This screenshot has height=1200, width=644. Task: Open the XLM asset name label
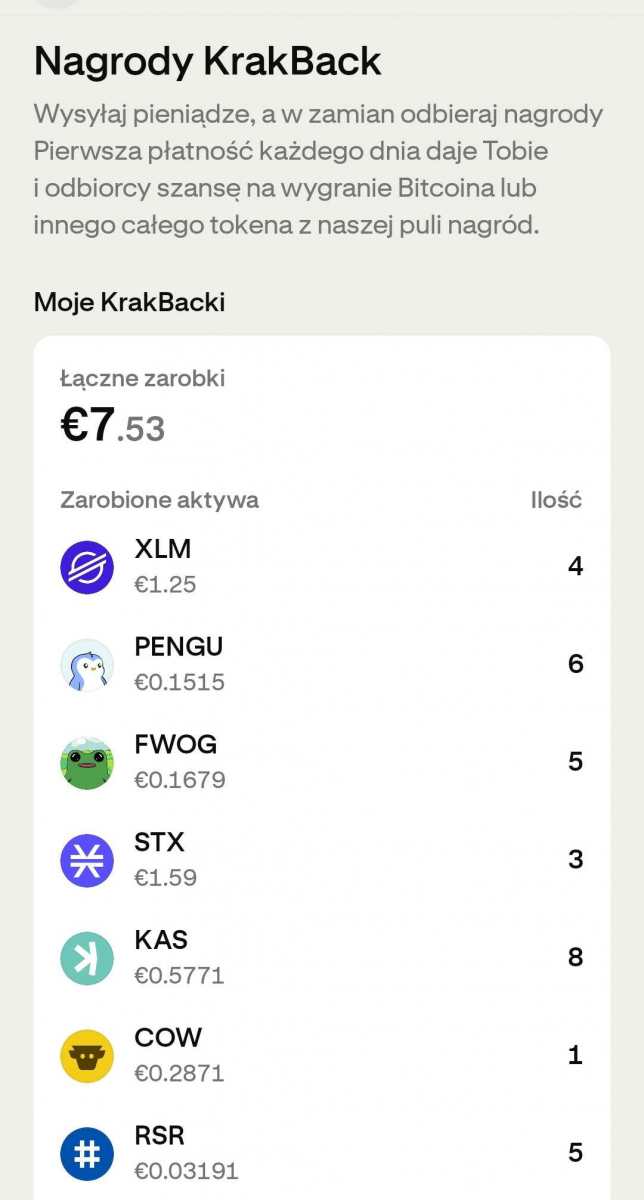tap(162, 549)
